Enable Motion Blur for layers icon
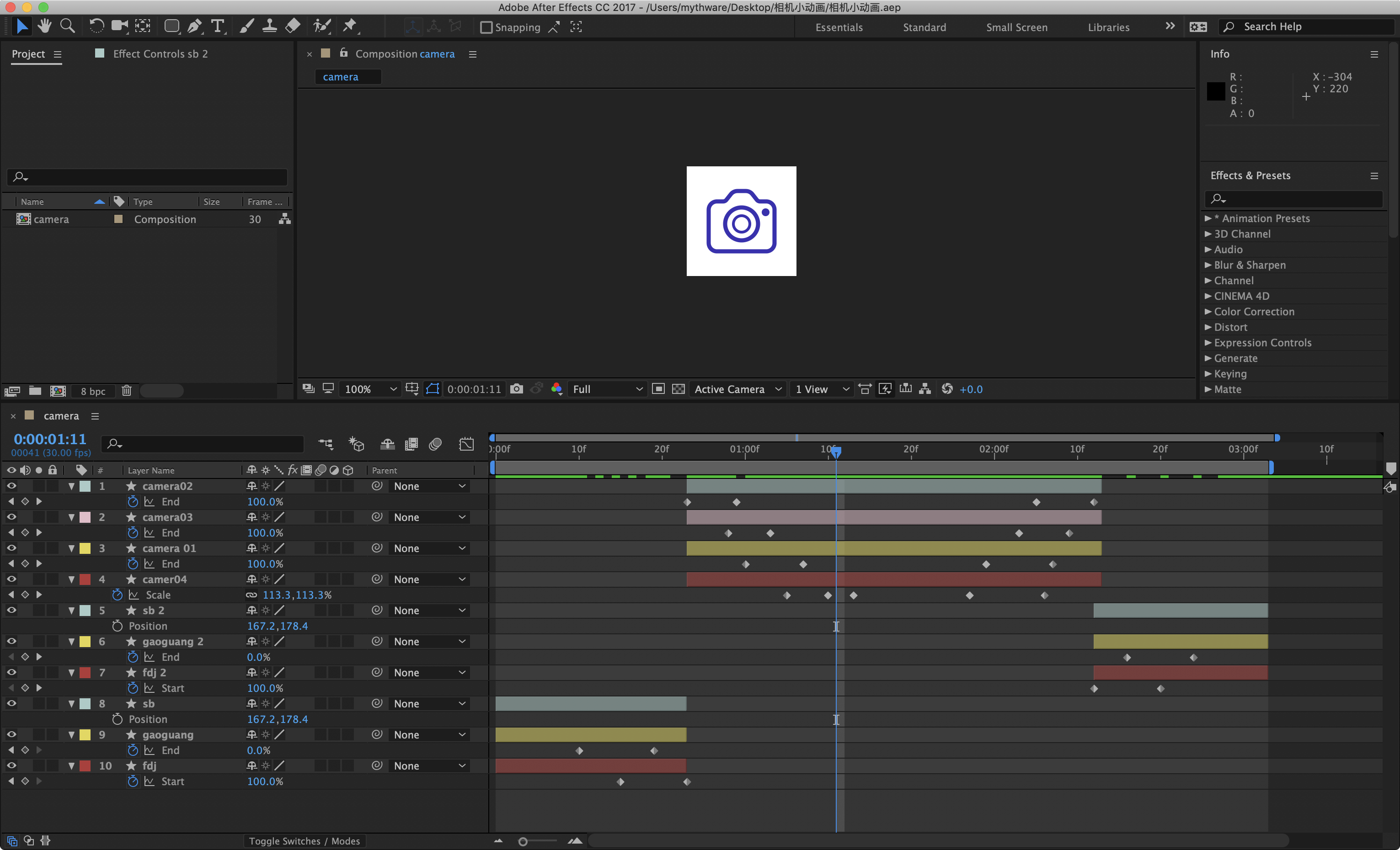 tap(436, 443)
